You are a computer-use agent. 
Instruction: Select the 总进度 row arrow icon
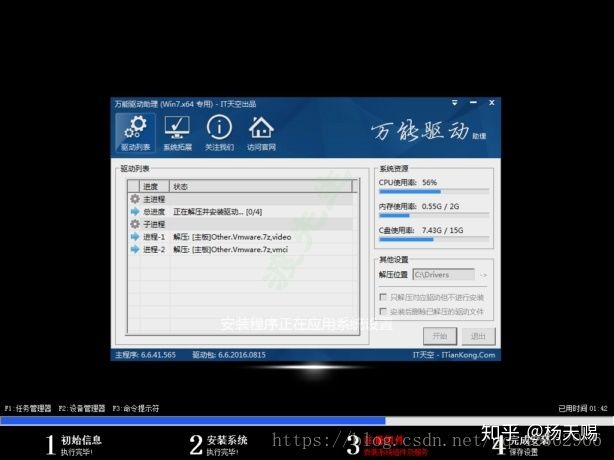[135, 211]
